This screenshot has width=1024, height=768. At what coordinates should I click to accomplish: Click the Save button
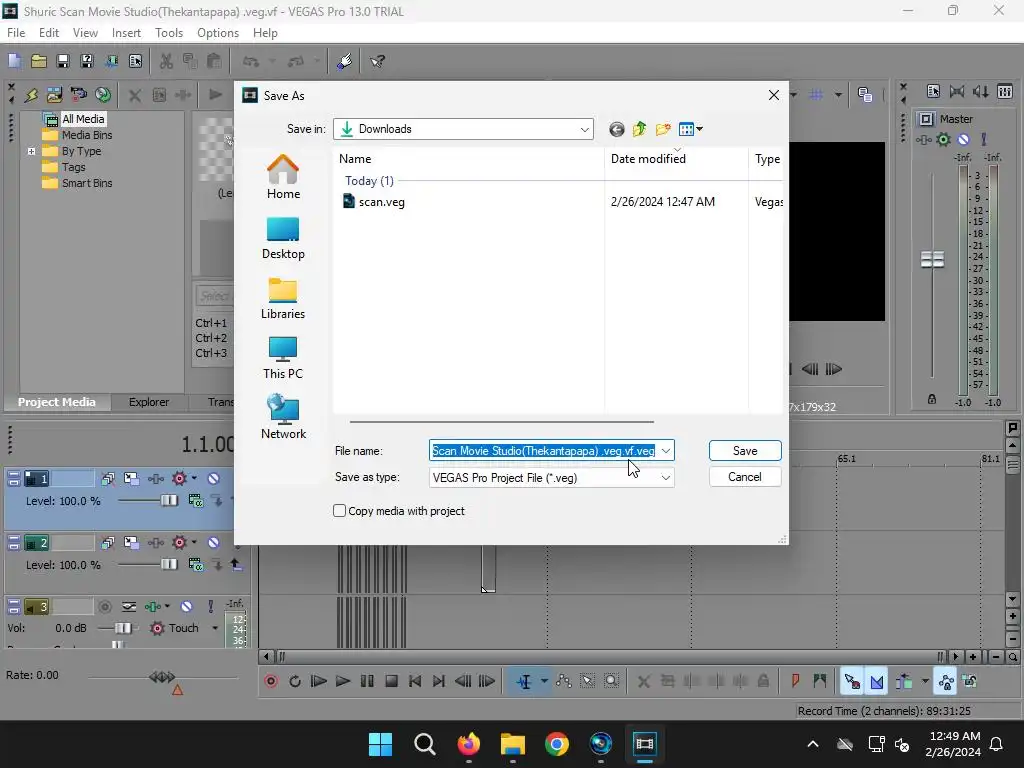745,451
